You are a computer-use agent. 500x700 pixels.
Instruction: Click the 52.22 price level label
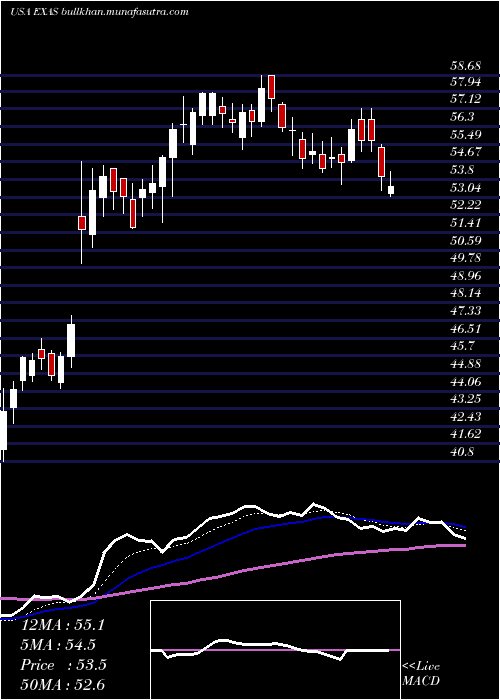(x=465, y=205)
